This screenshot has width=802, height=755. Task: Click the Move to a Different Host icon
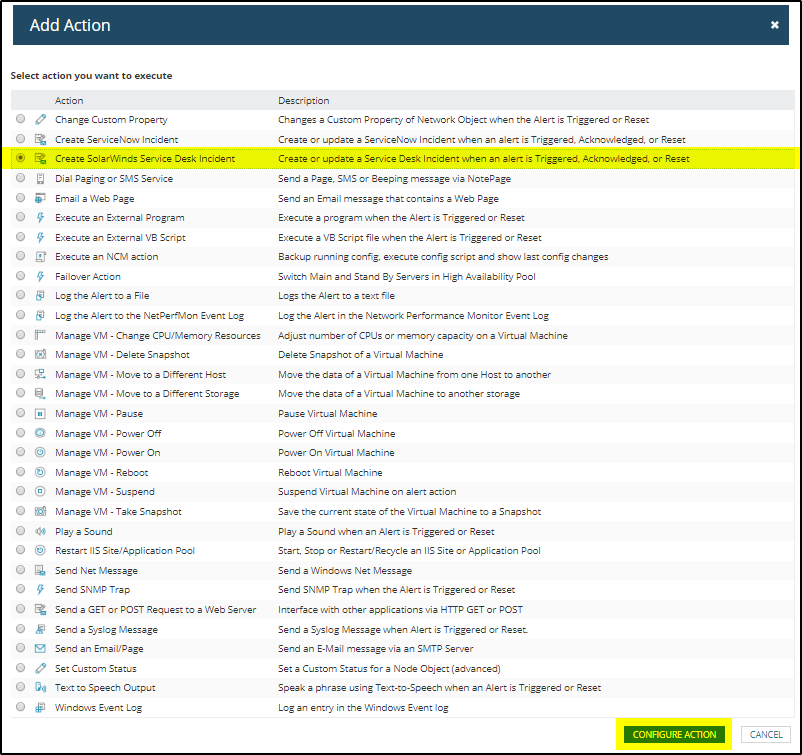pos(40,374)
